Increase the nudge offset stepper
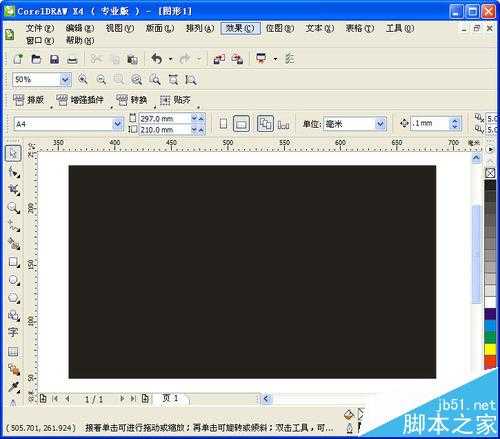This screenshot has height=439, width=500. [455, 120]
